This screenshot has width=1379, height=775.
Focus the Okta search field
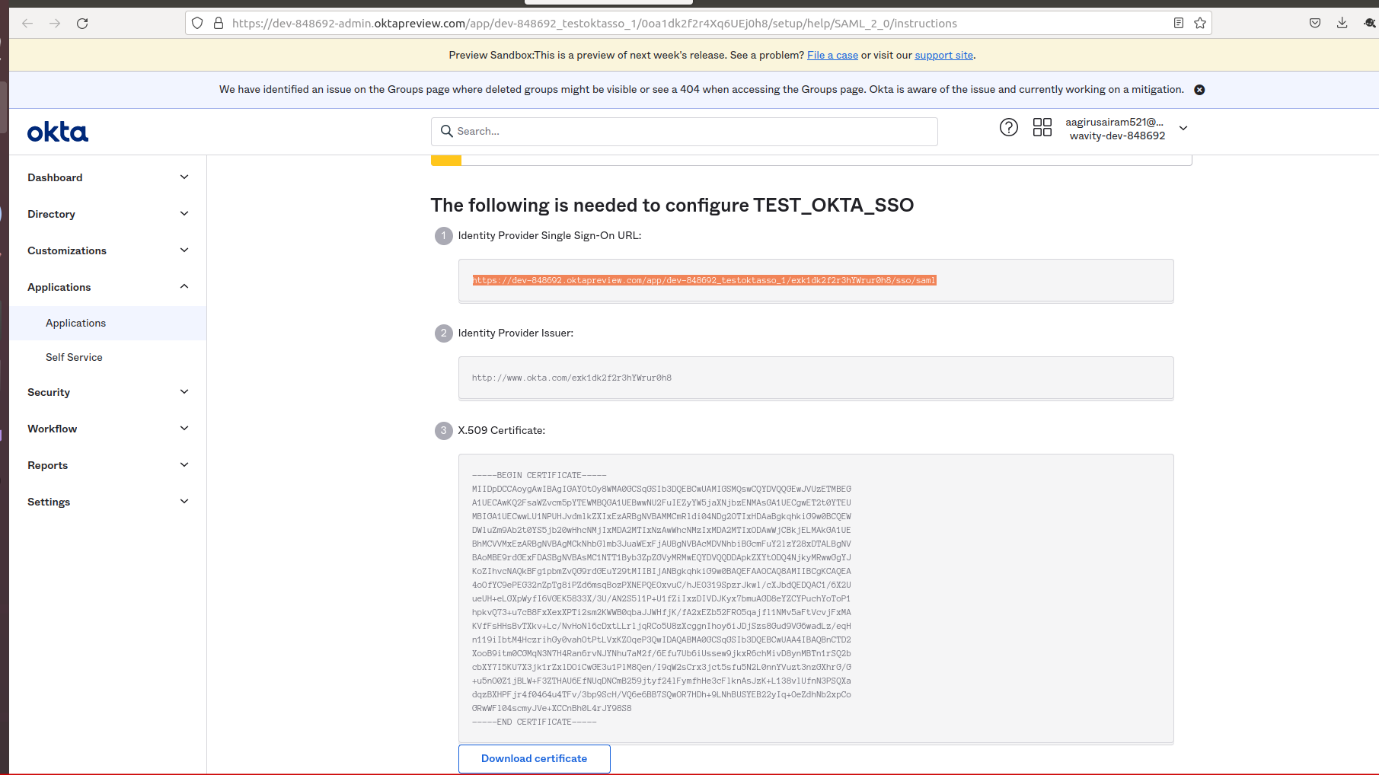[x=684, y=131]
